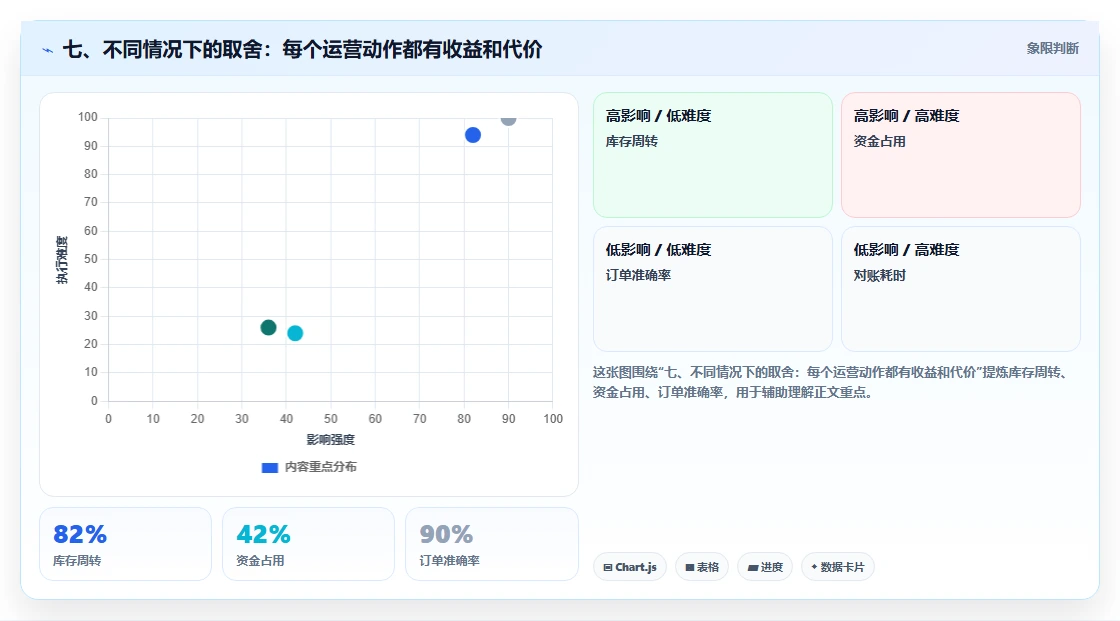
Task: Click the 数据卡片 tag chip
Action: (x=838, y=567)
